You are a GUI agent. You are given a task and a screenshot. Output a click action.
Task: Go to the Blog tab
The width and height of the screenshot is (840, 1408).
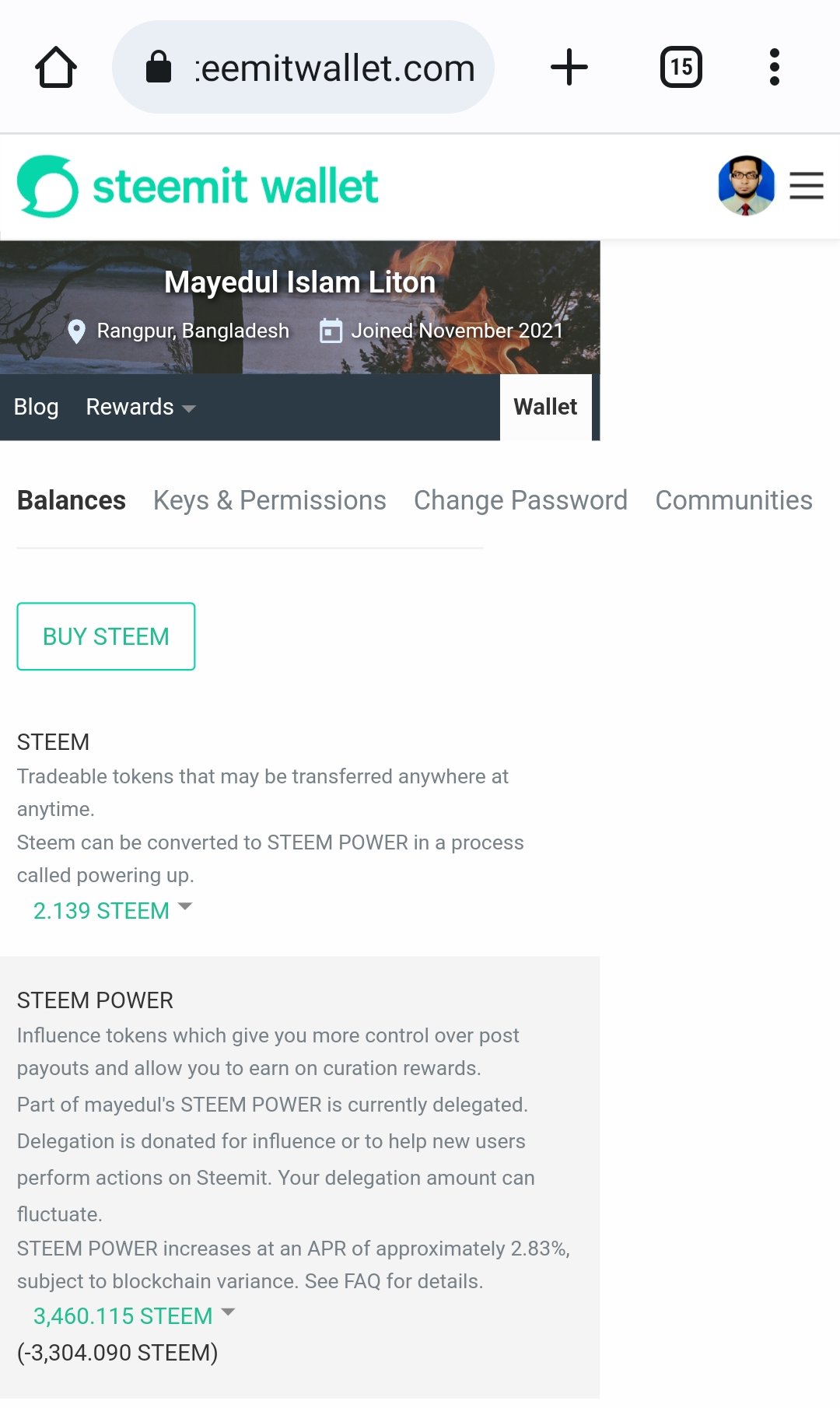pos(36,407)
